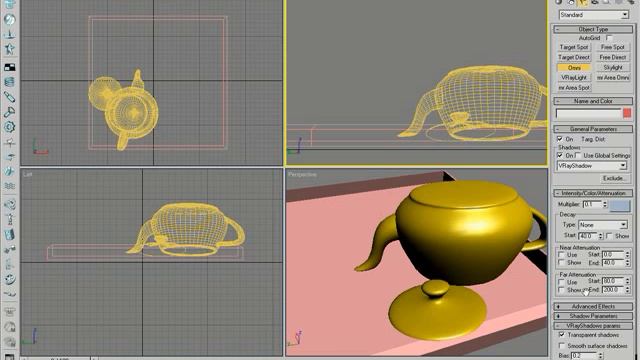Create a reactor Angular Dashpot

(9, 112)
